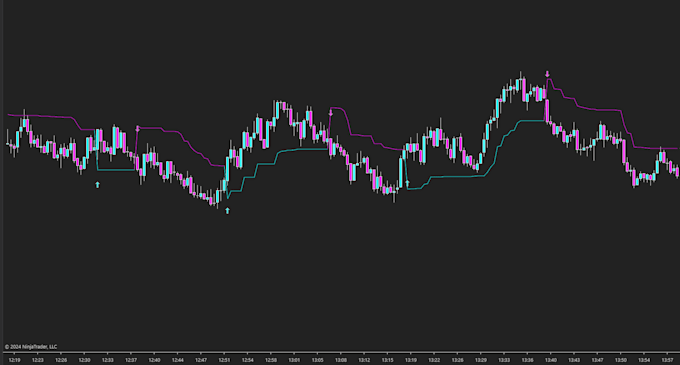Viewport: 680px width, 365px height.
Task: Click the 13:26 time axis label
Action: point(458,360)
